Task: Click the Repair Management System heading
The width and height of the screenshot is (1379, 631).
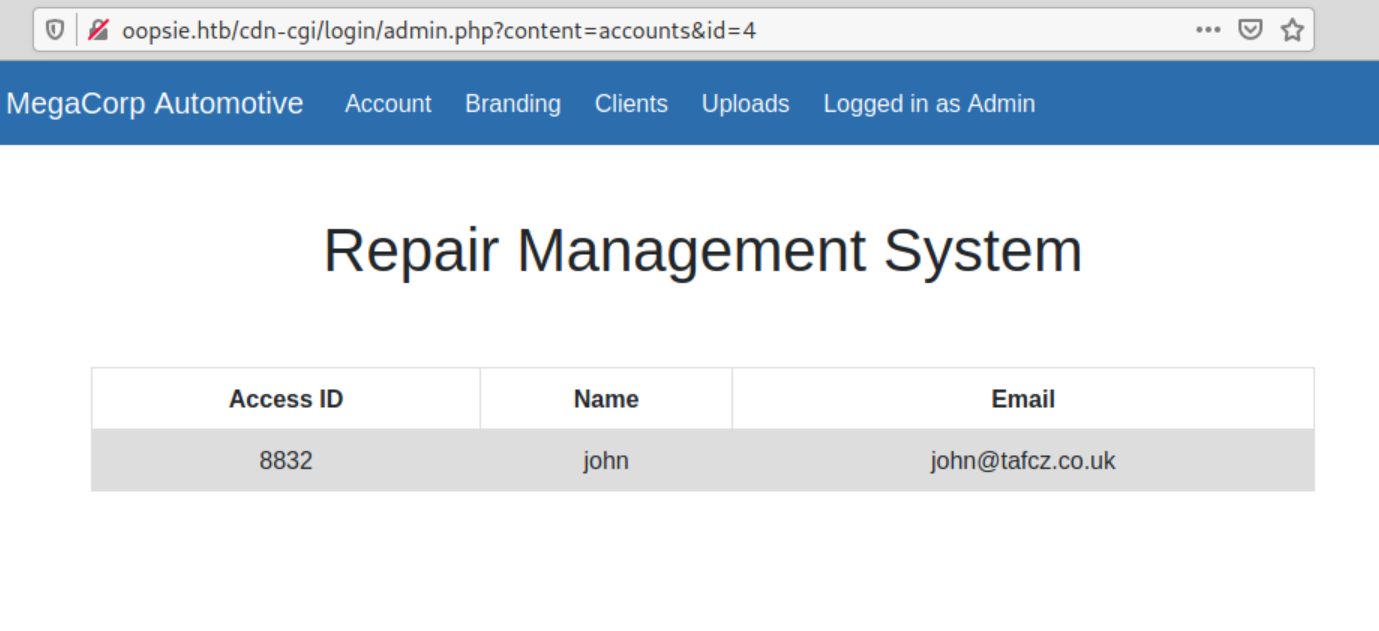Action: (x=702, y=250)
